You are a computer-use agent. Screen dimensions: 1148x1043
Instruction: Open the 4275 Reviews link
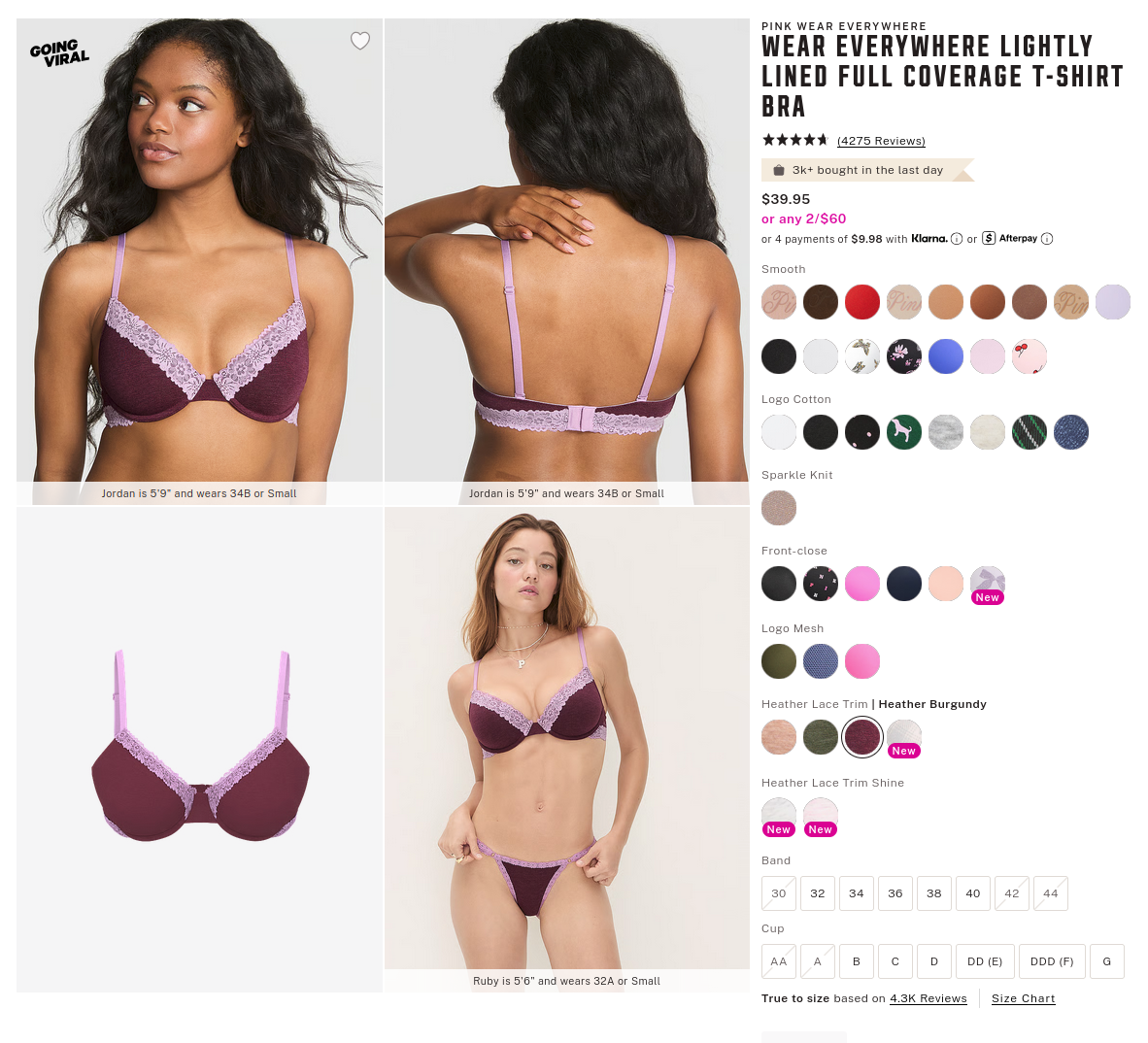881,141
